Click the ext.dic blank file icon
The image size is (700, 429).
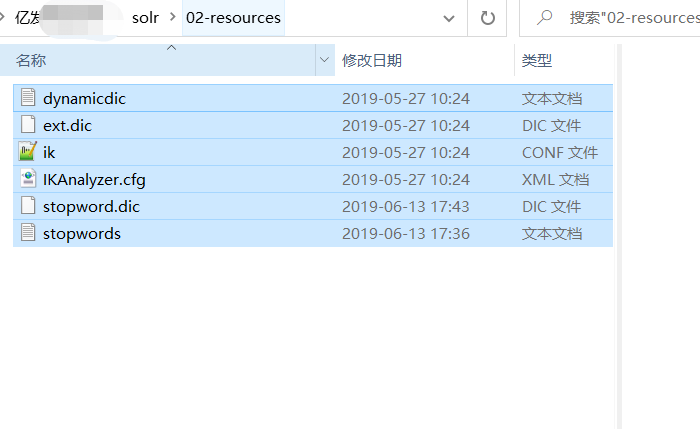pos(28,125)
